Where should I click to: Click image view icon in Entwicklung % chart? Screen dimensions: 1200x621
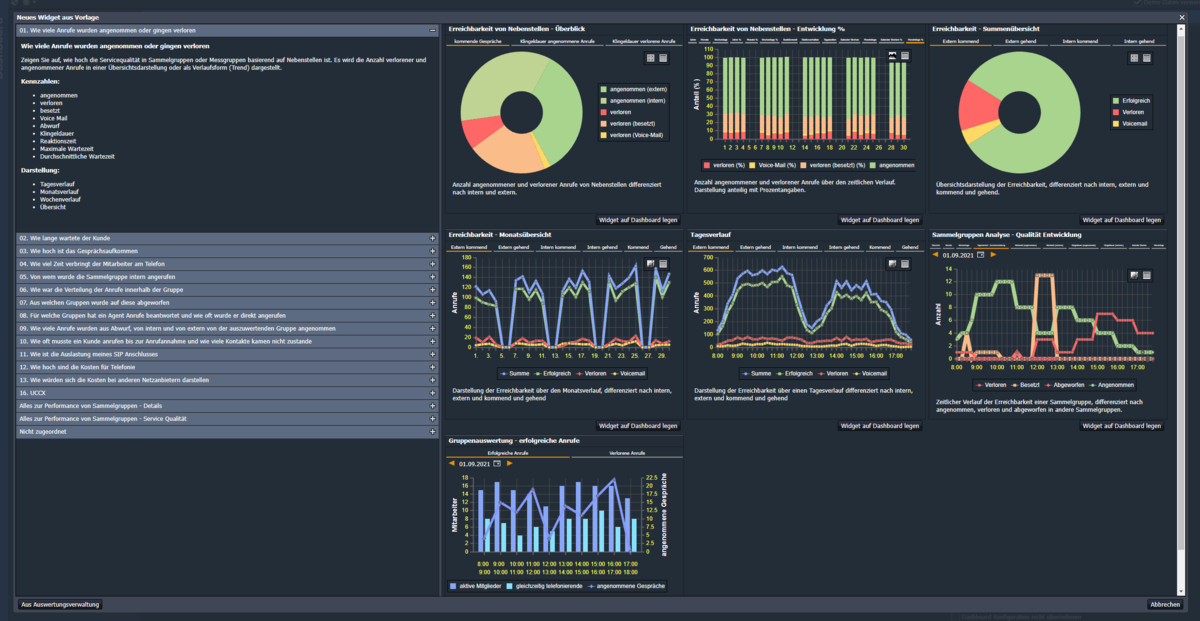pos(892,56)
